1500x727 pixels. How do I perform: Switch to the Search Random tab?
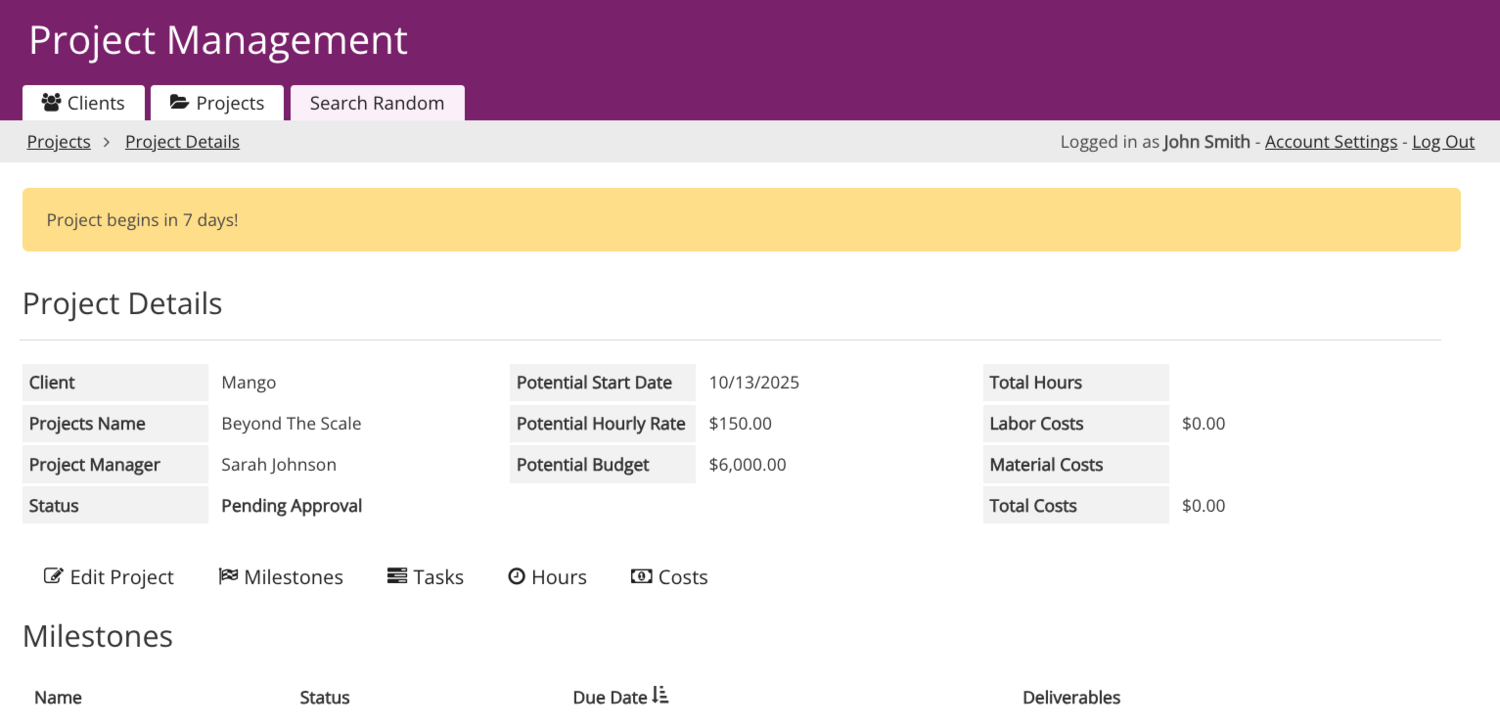click(x=377, y=103)
